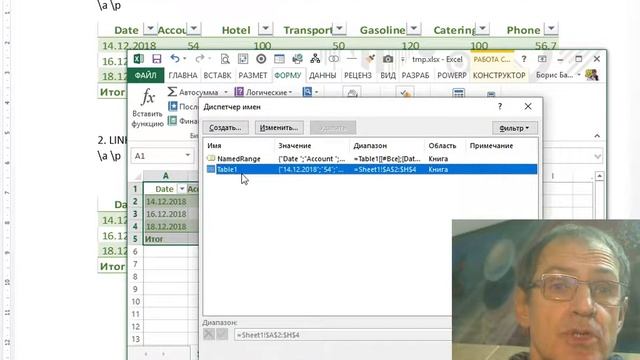Open print preview magnifier icon in Excel toolbar
640x360 pixels.
225,59
